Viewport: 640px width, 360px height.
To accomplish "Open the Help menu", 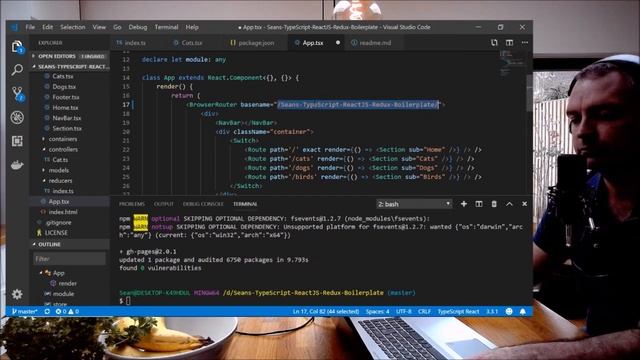I will (192, 27).
